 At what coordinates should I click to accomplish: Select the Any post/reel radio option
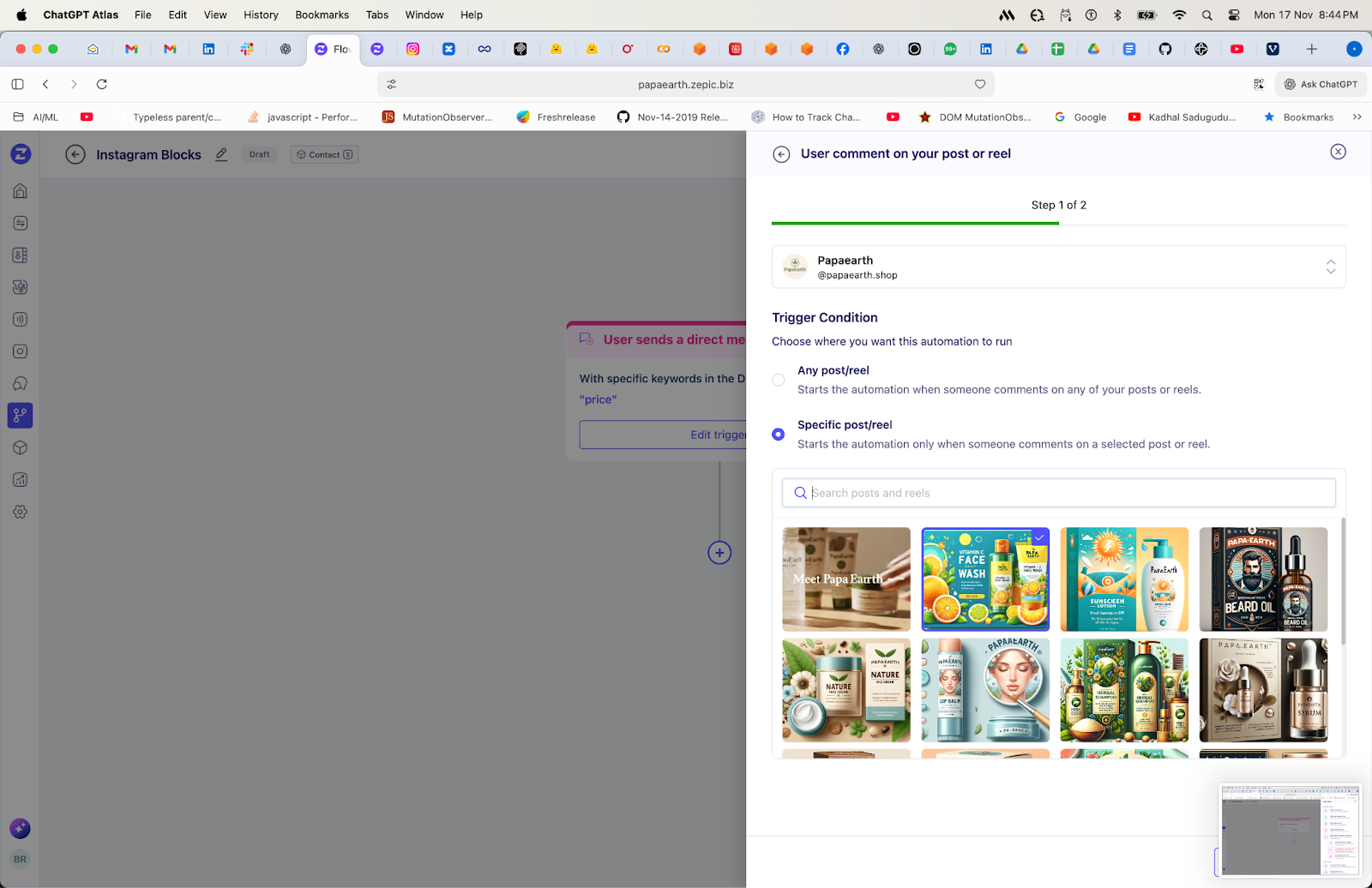[x=778, y=380]
